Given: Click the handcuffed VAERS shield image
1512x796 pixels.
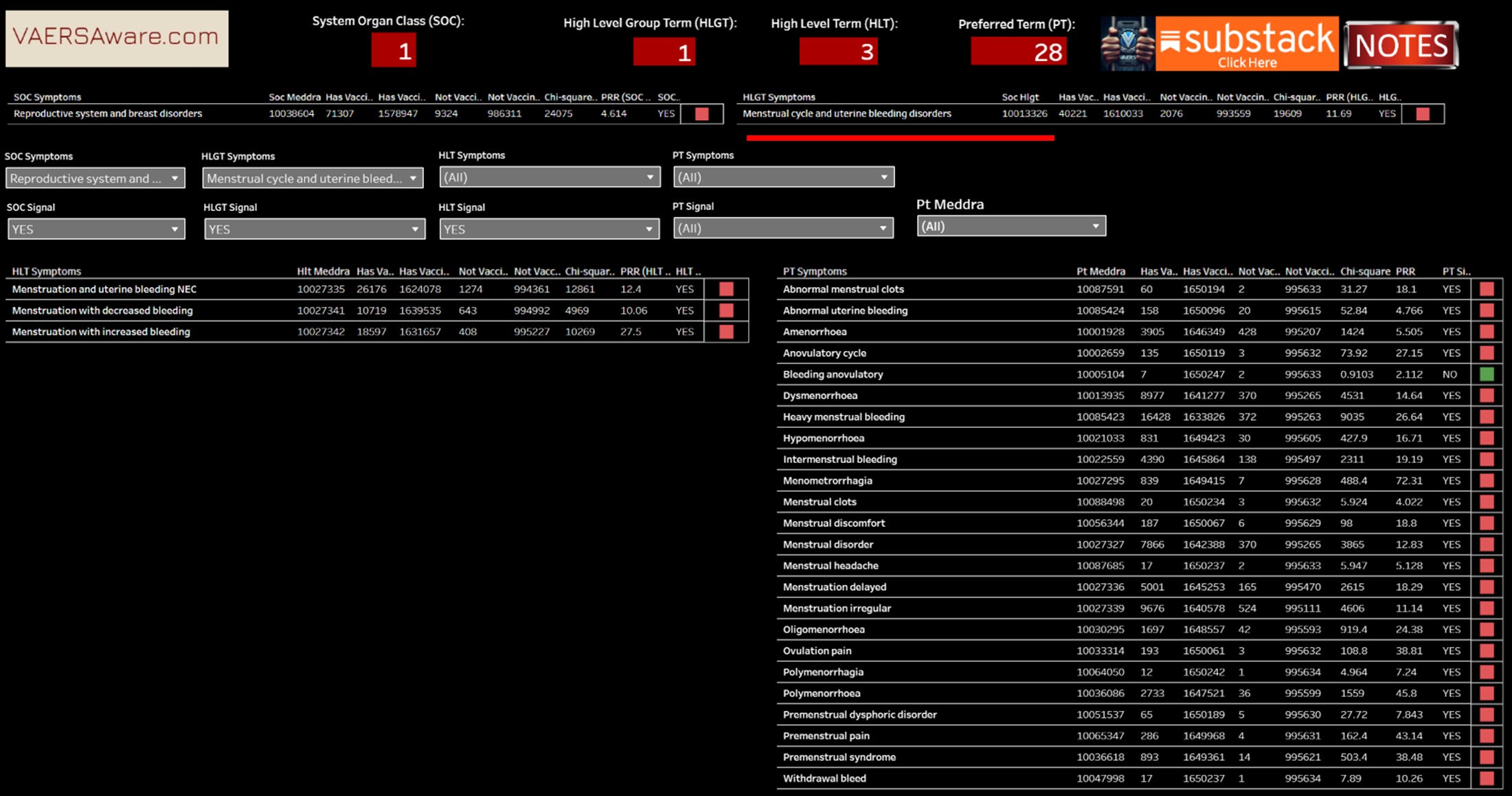Looking at the screenshot, I should 1127,44.
